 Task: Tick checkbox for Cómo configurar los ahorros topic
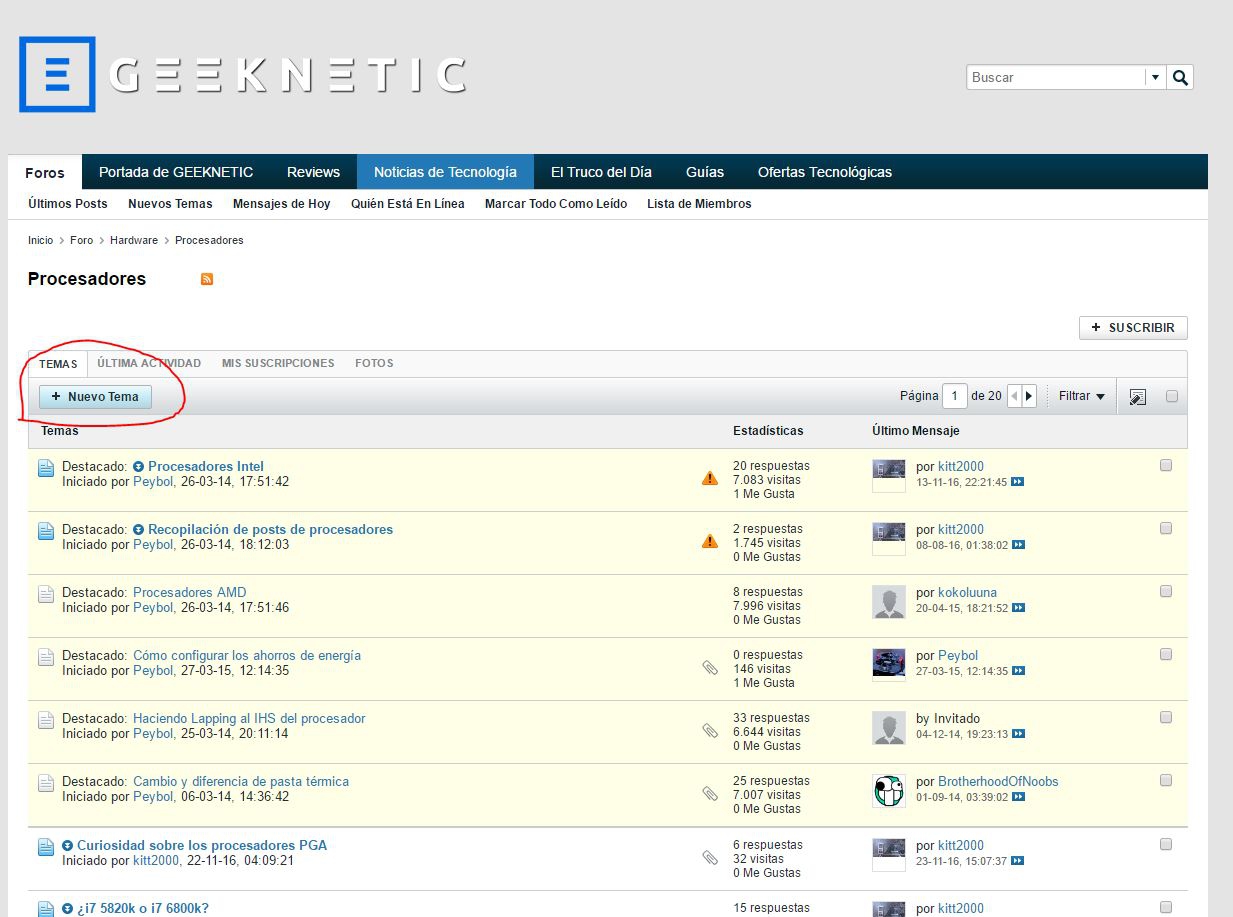(1166, 654)
